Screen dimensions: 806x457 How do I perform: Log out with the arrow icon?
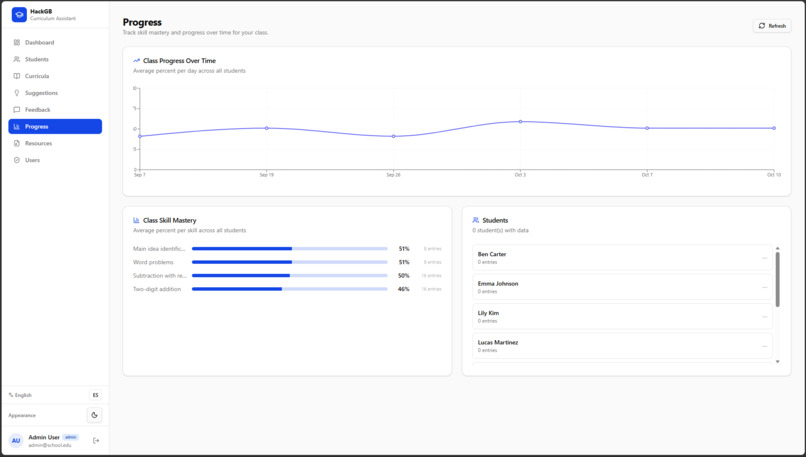tap(96, 441)
